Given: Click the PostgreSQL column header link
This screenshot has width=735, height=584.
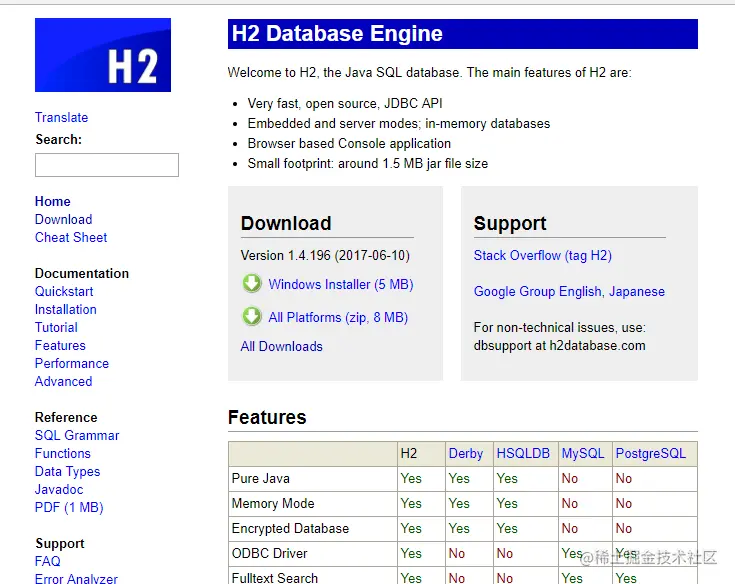Looking at the screenshot, I should tap(651, 453).
